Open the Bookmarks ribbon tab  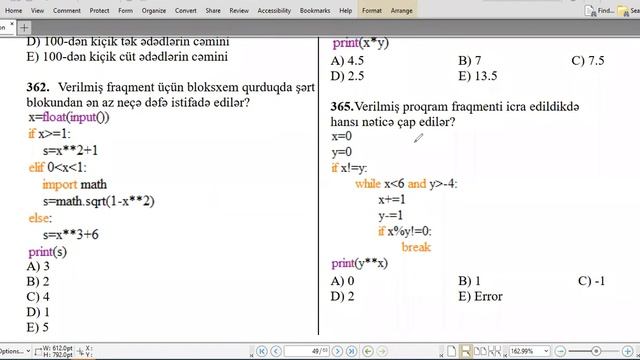(x=315, y=11)
